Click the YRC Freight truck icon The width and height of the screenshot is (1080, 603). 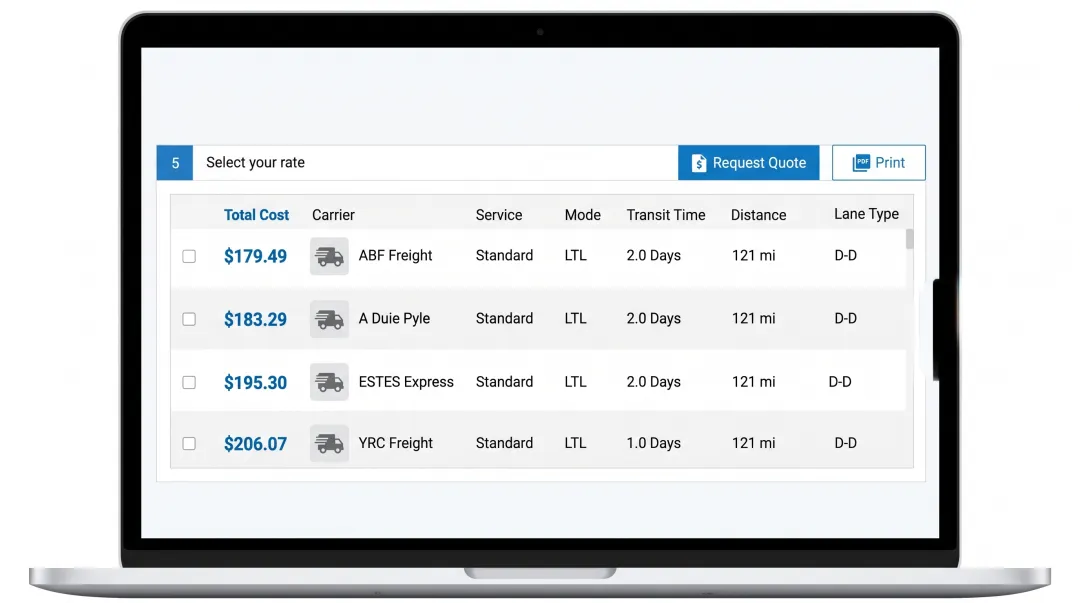pyautogui.click(x=329, y=443)
